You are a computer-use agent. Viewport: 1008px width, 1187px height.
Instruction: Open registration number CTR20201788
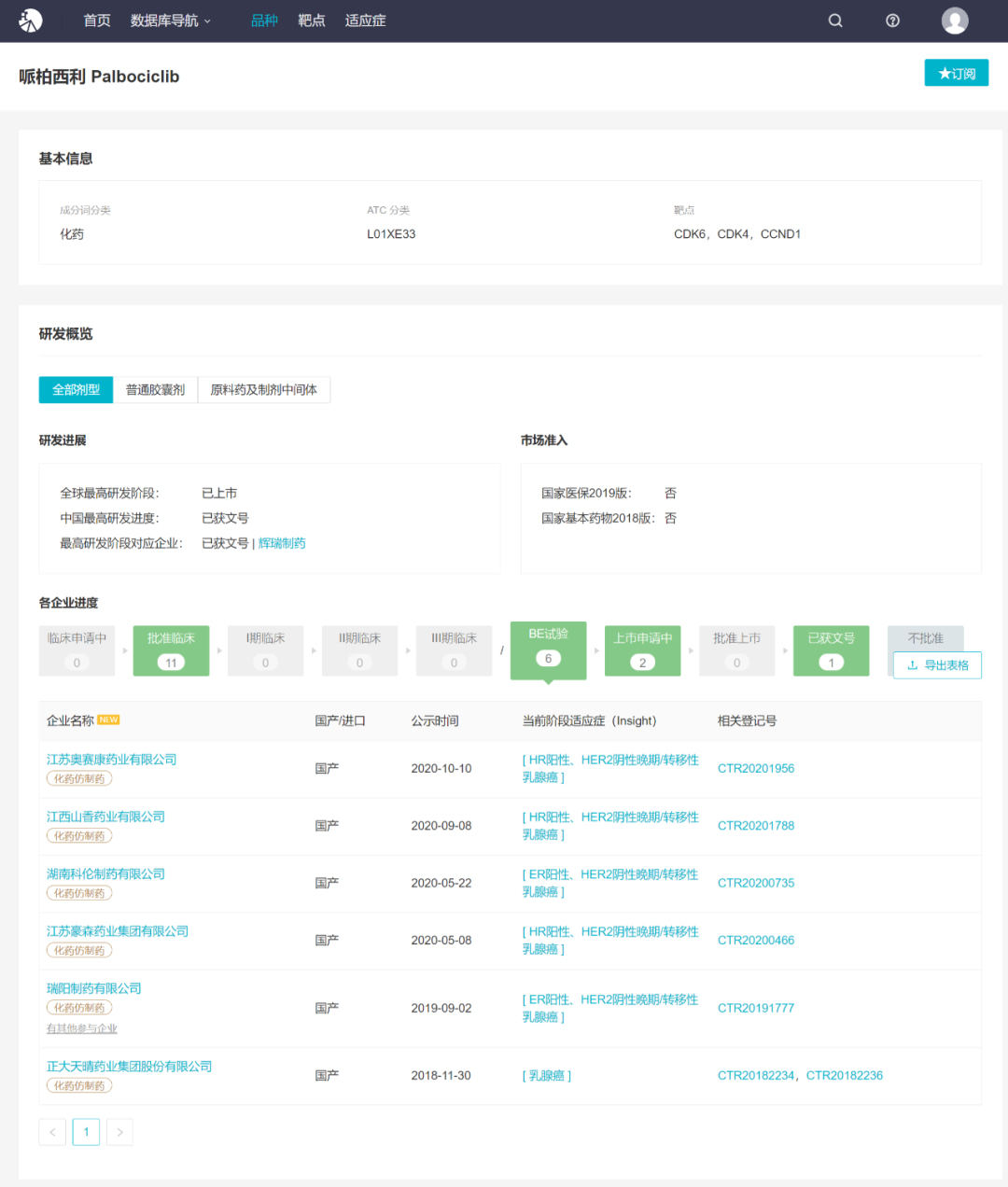tap(756, 826)
